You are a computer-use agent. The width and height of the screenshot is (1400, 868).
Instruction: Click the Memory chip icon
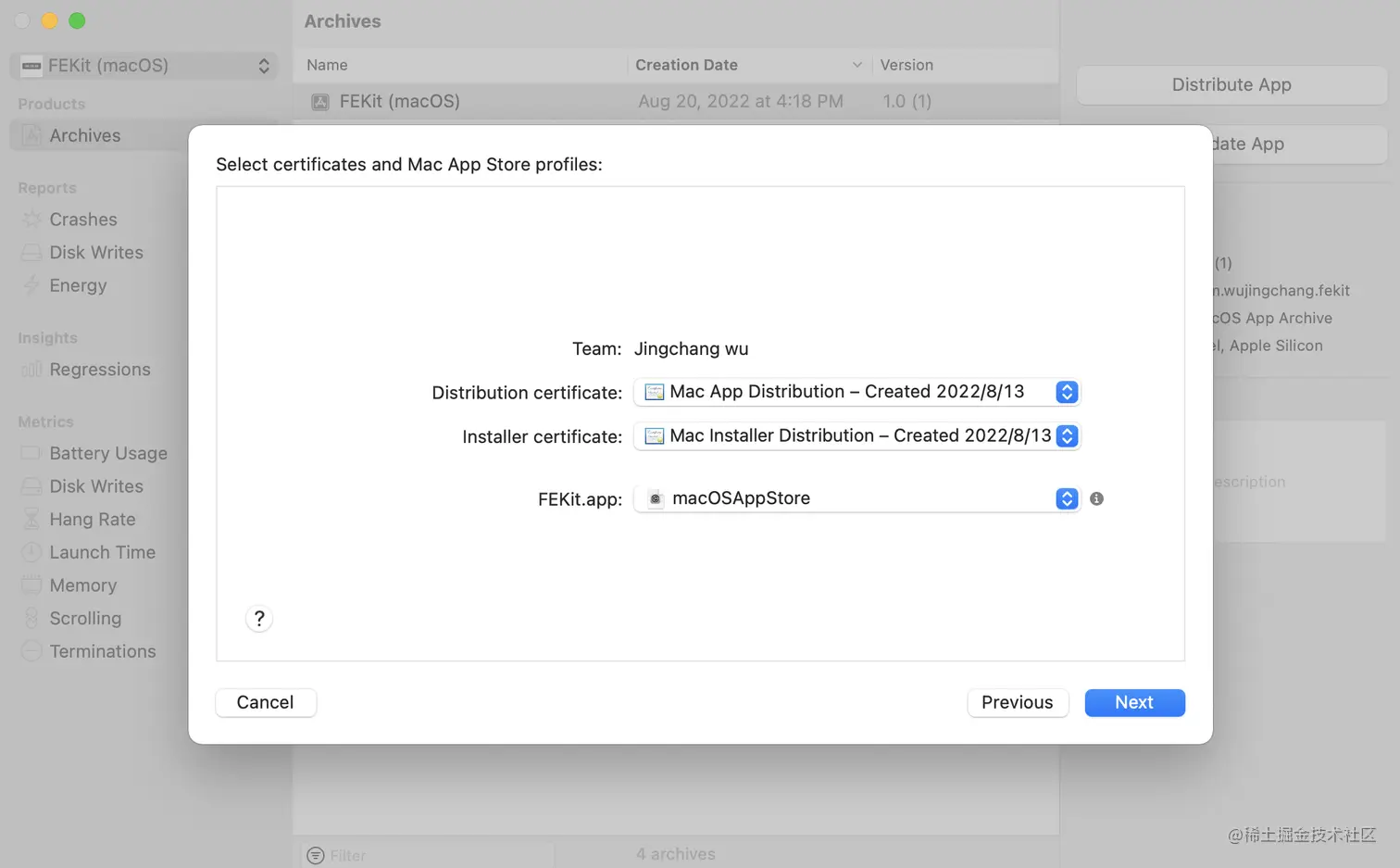click(31, 585)
